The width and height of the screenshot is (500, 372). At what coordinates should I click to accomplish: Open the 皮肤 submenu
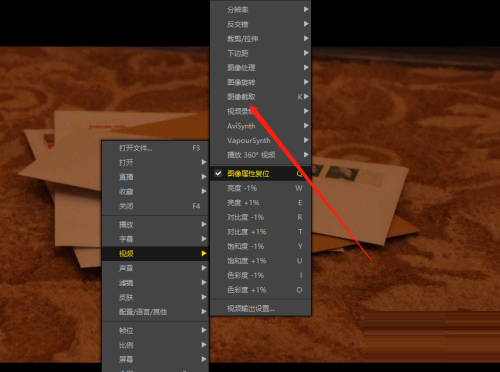click(x=155, y=297)
